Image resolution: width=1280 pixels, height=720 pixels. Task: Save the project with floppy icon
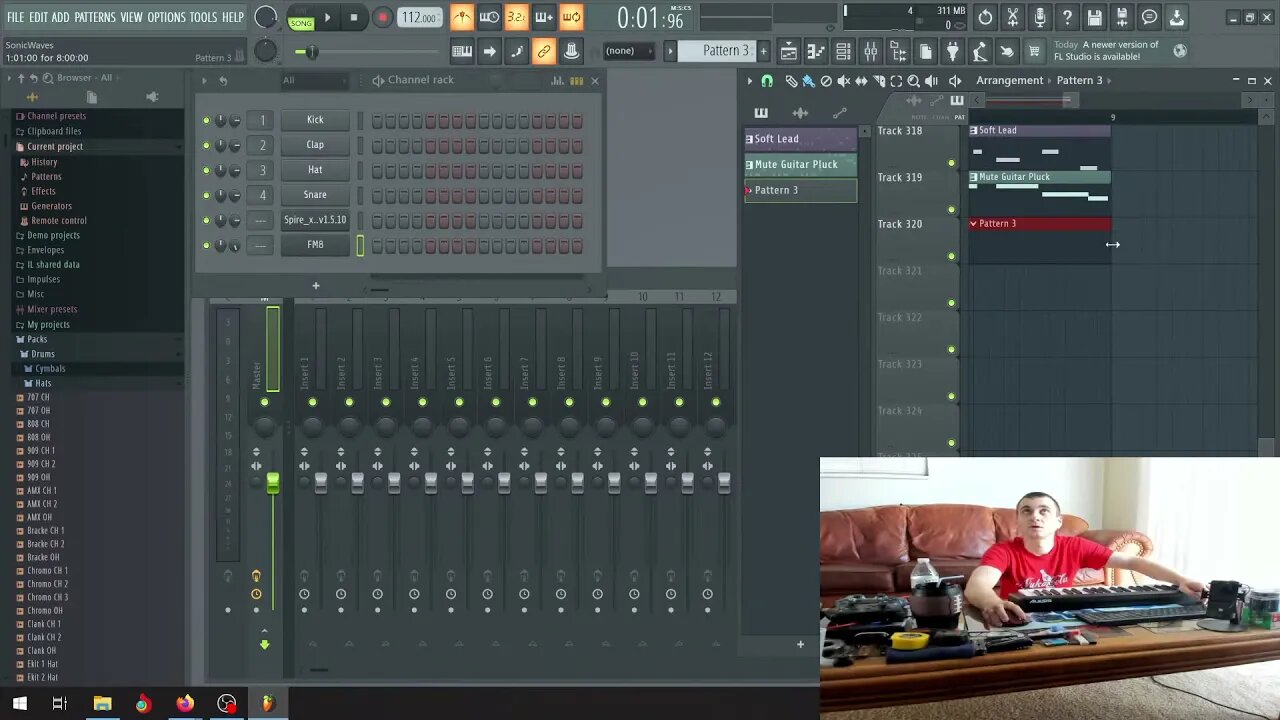click(x=1094, y=17)
